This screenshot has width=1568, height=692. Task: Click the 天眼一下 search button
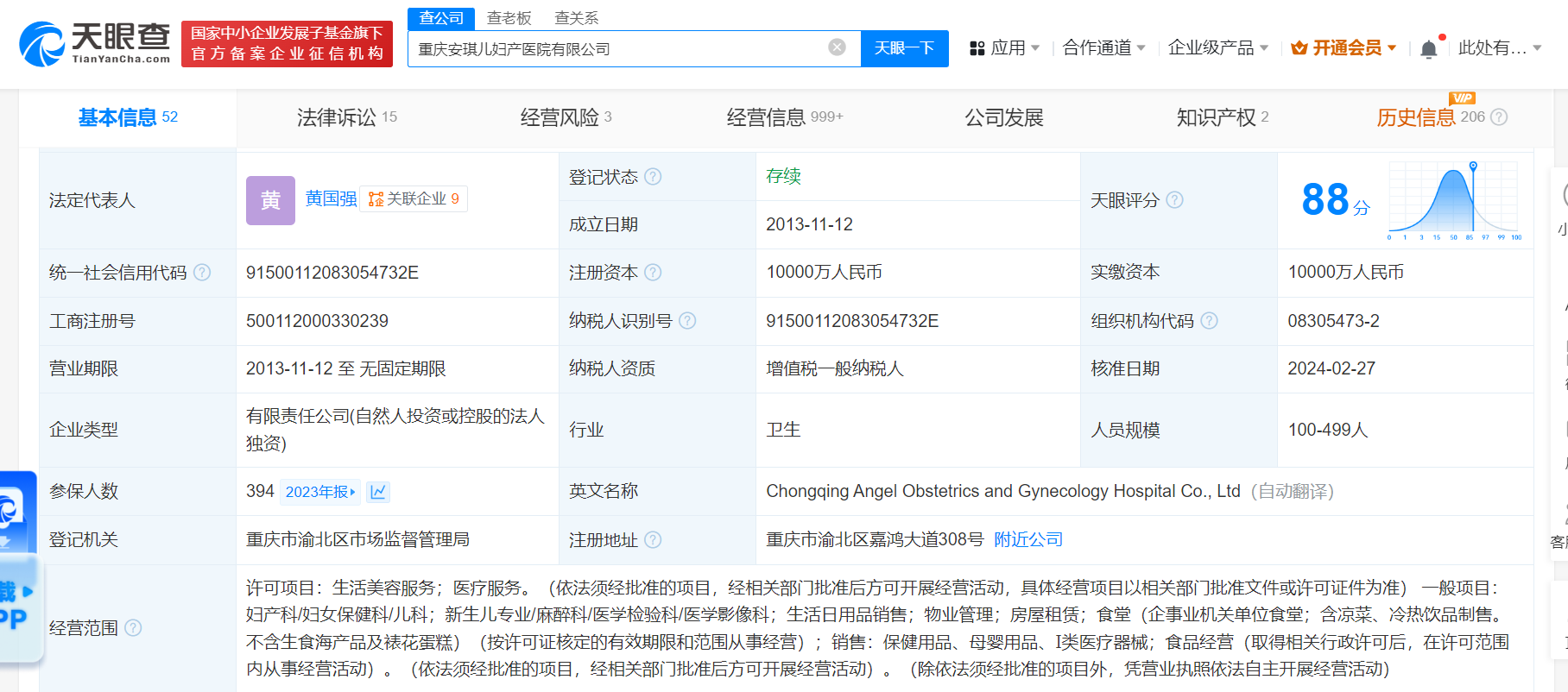coord(904,48)
